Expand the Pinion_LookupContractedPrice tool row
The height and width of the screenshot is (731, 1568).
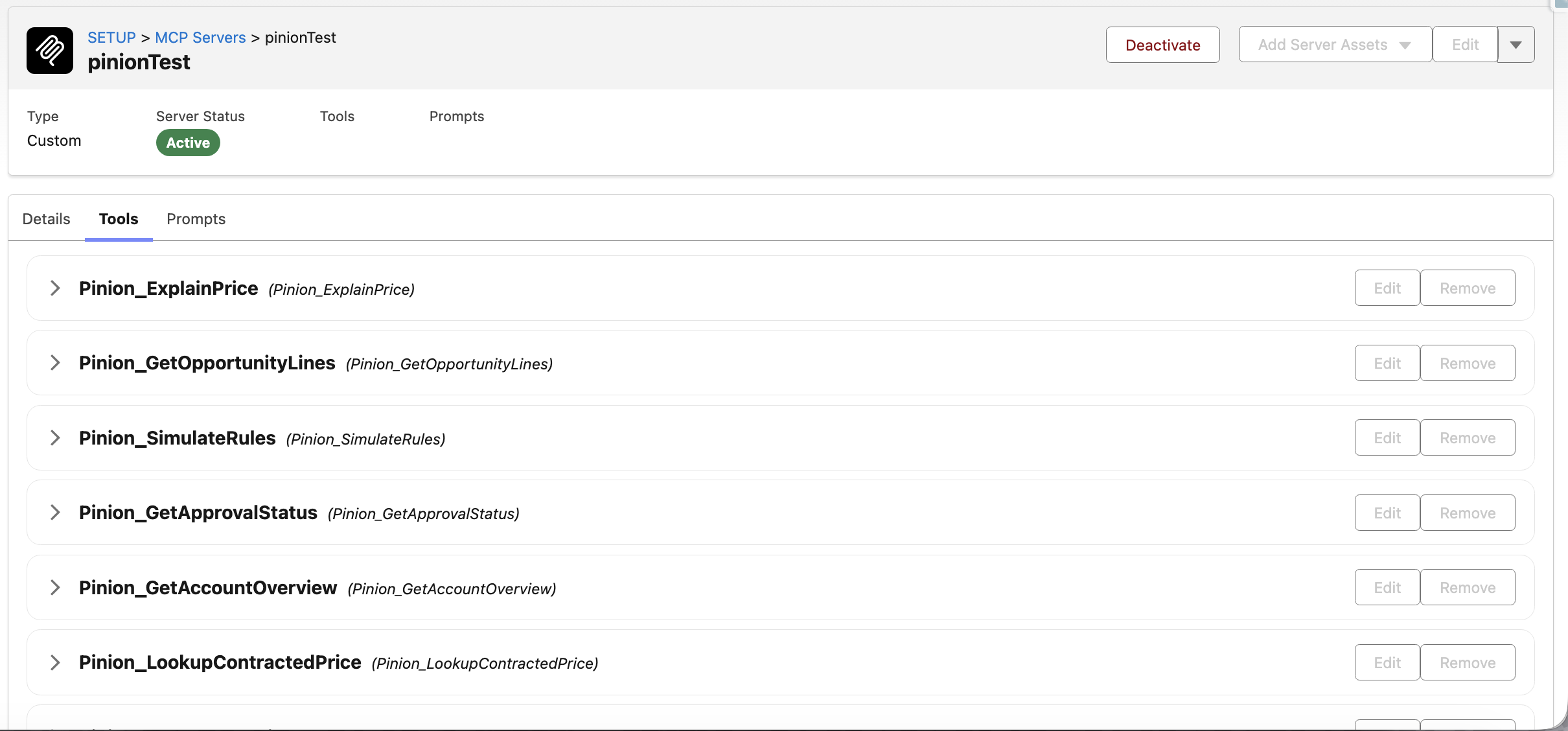(55, 662)
